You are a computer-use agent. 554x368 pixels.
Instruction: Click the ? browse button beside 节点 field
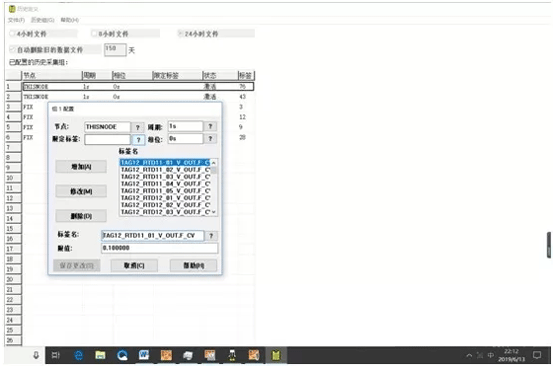pyautogui.click(x=138, y=127)
